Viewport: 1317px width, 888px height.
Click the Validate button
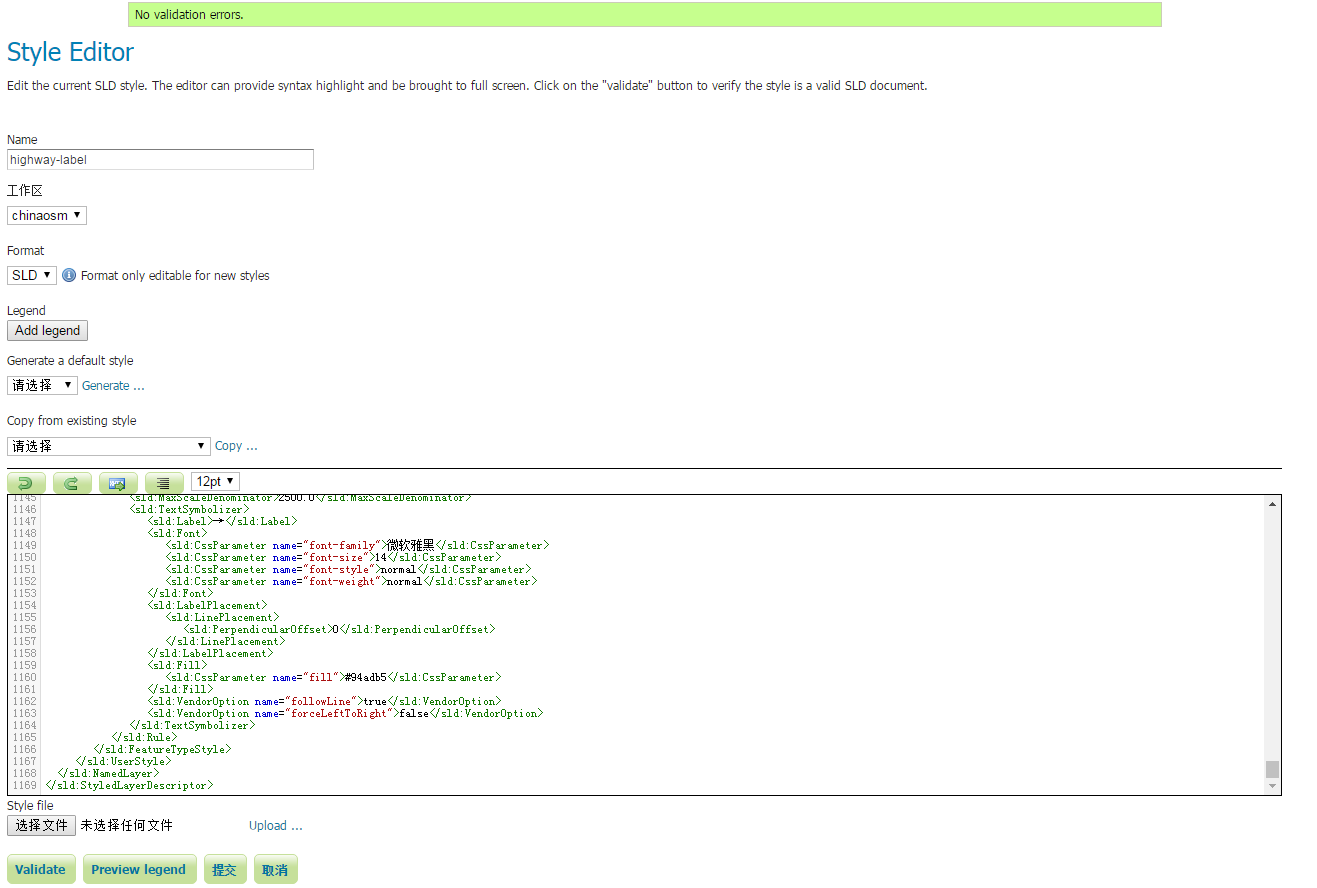(x=41, y=869)
